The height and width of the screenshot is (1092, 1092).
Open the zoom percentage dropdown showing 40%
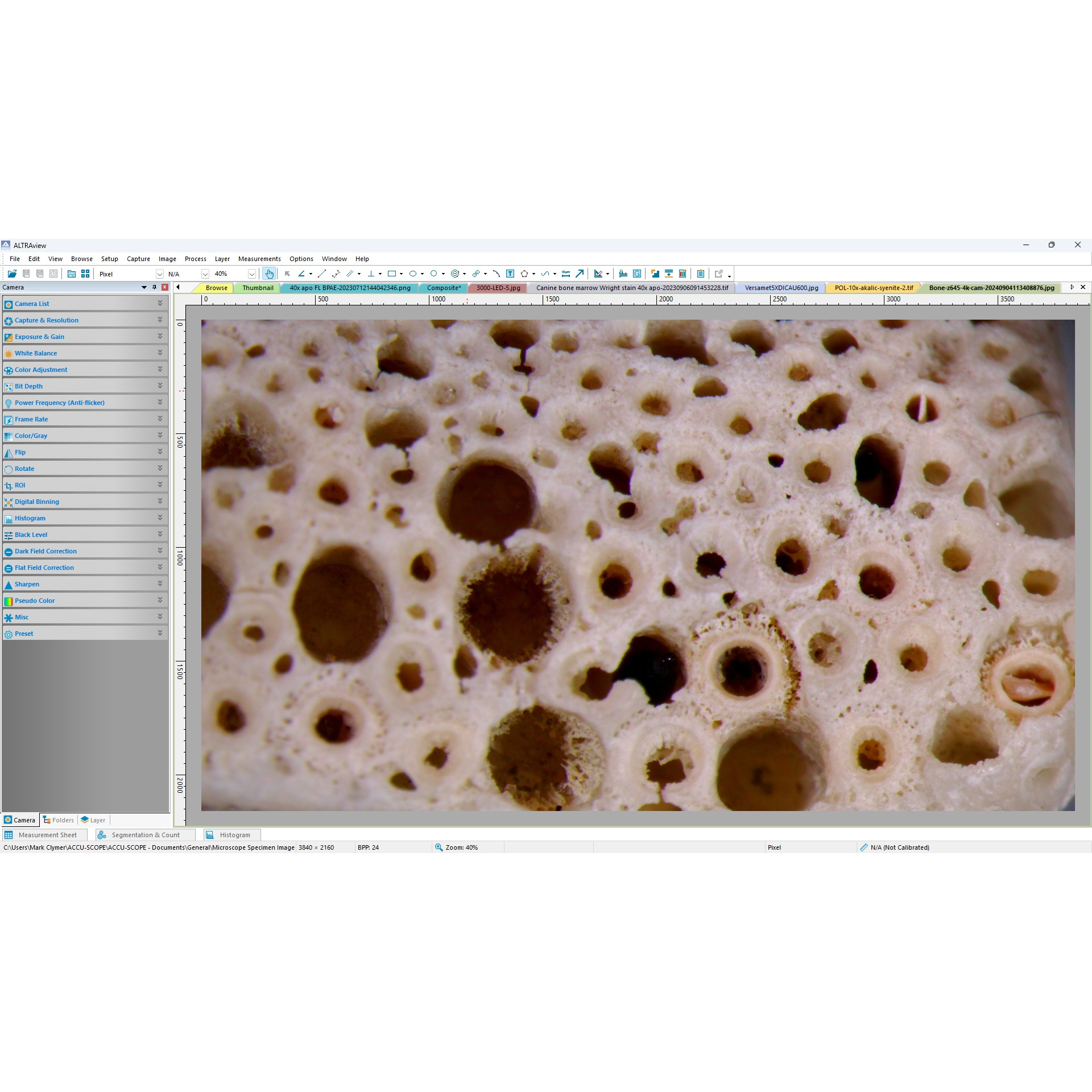click(252, 274)
